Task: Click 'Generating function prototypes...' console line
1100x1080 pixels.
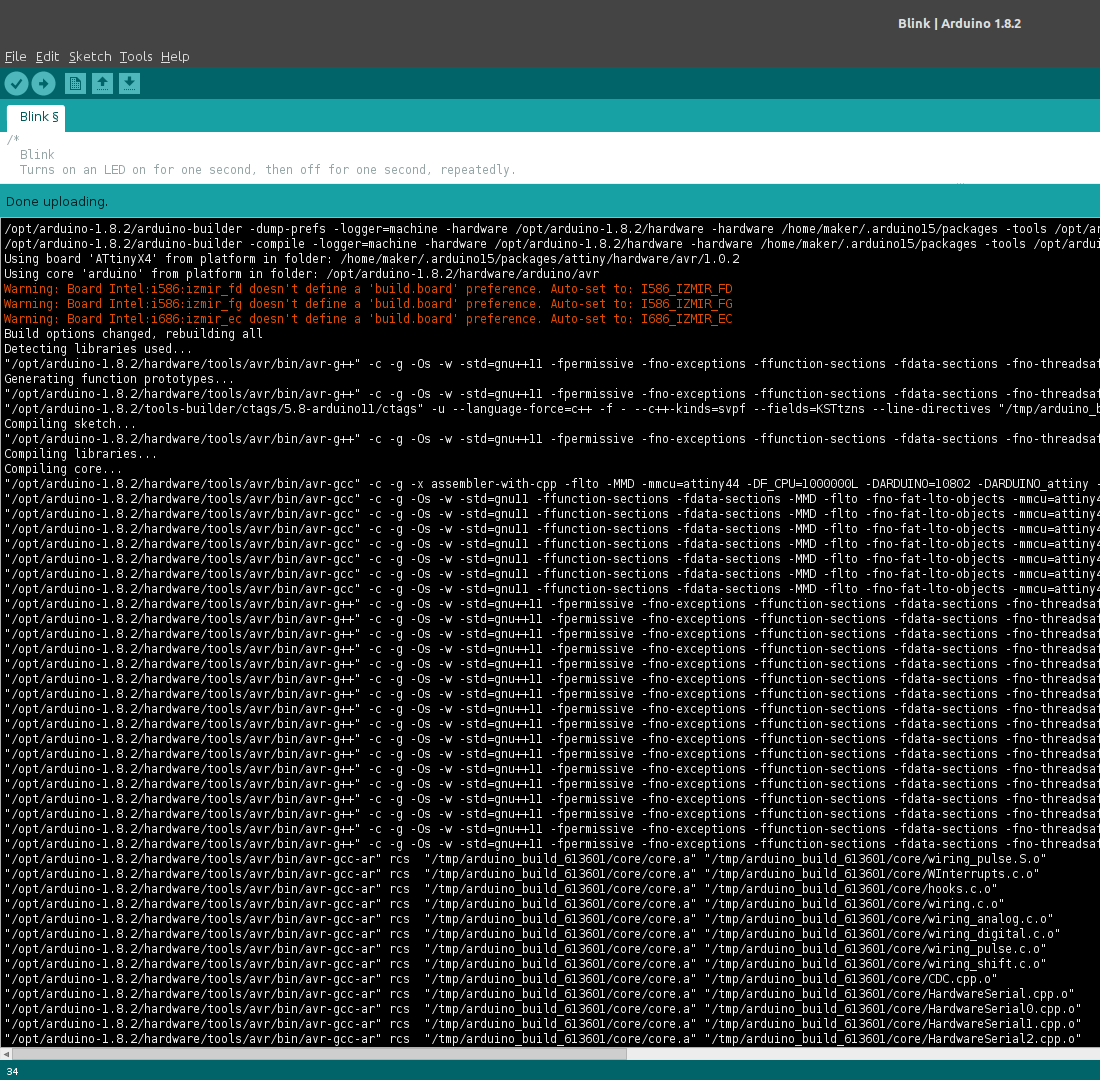Action: pos(119,379)
